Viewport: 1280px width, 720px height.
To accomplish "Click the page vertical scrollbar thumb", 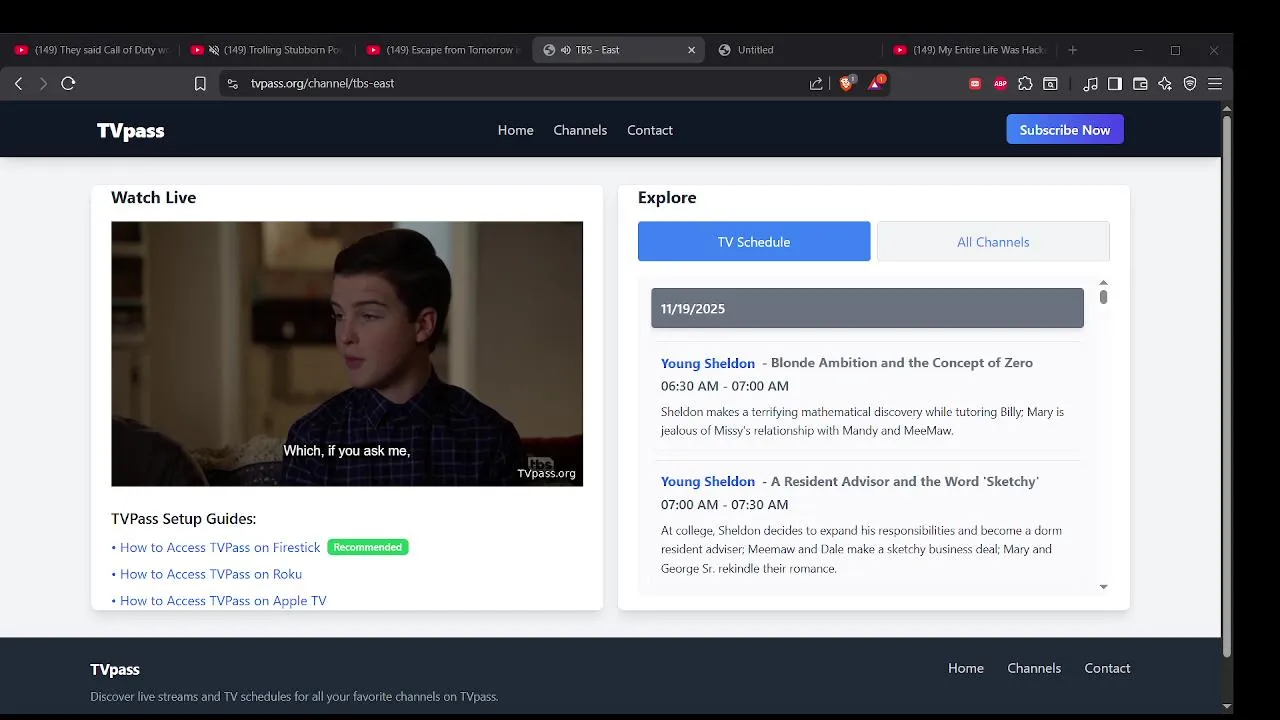I will pyautogui.click(x=1227, y=387).
